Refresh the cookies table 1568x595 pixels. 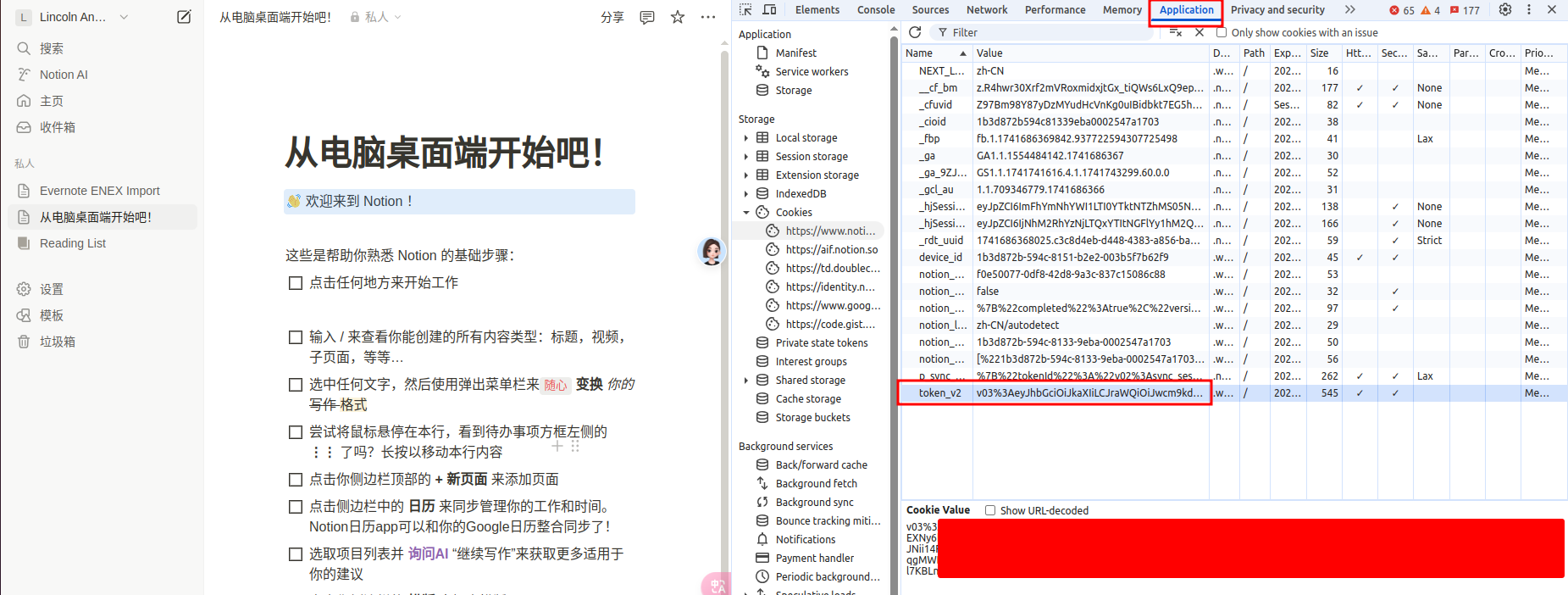click(x=915, y=32)
